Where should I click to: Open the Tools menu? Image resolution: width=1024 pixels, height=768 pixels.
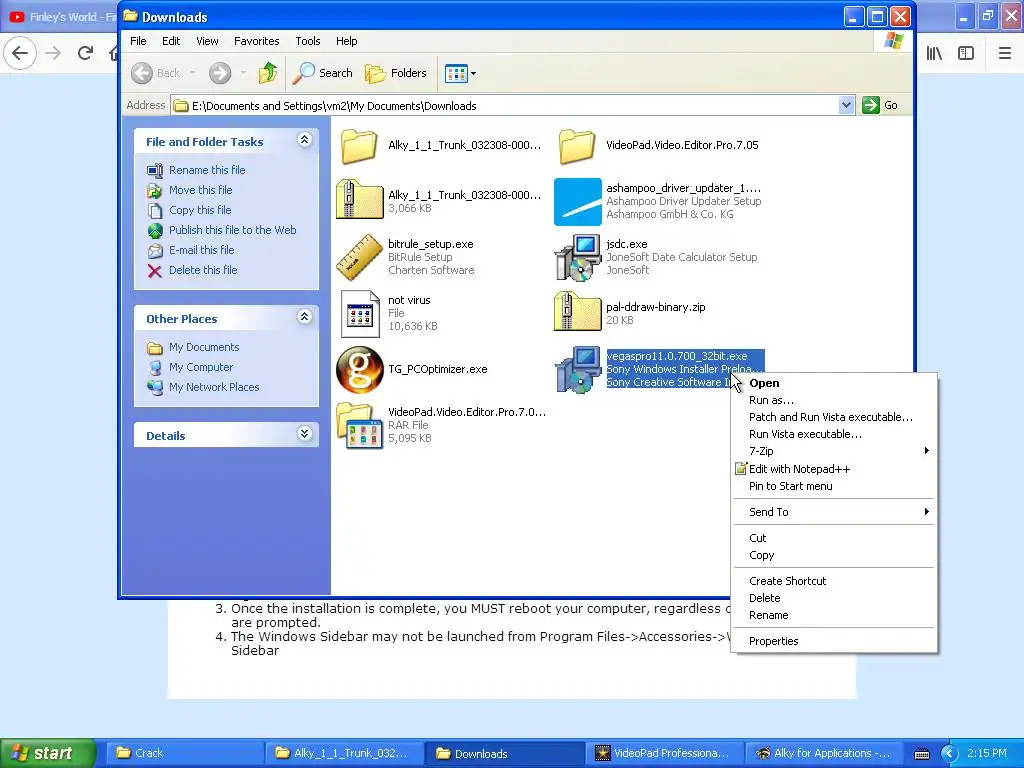(x=308, y=41)
